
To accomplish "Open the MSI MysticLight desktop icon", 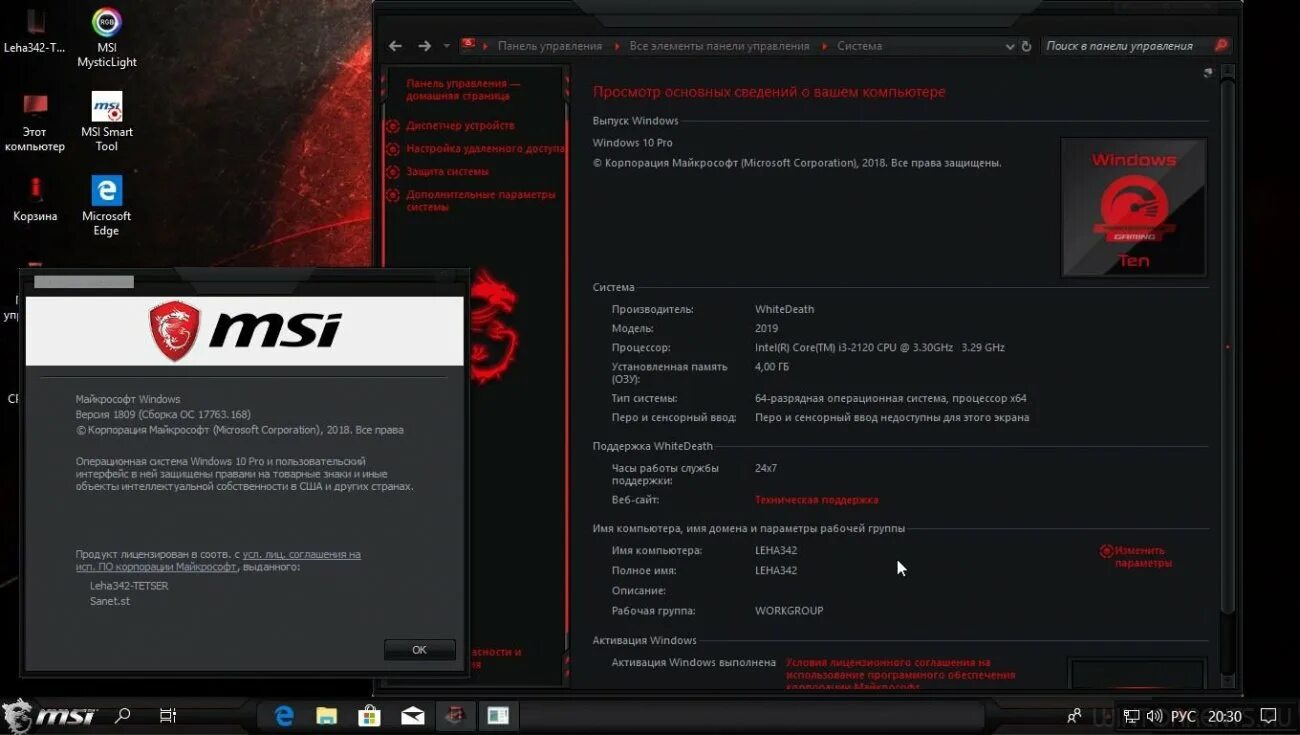I will pyautogui.click(x=107, y=38).
